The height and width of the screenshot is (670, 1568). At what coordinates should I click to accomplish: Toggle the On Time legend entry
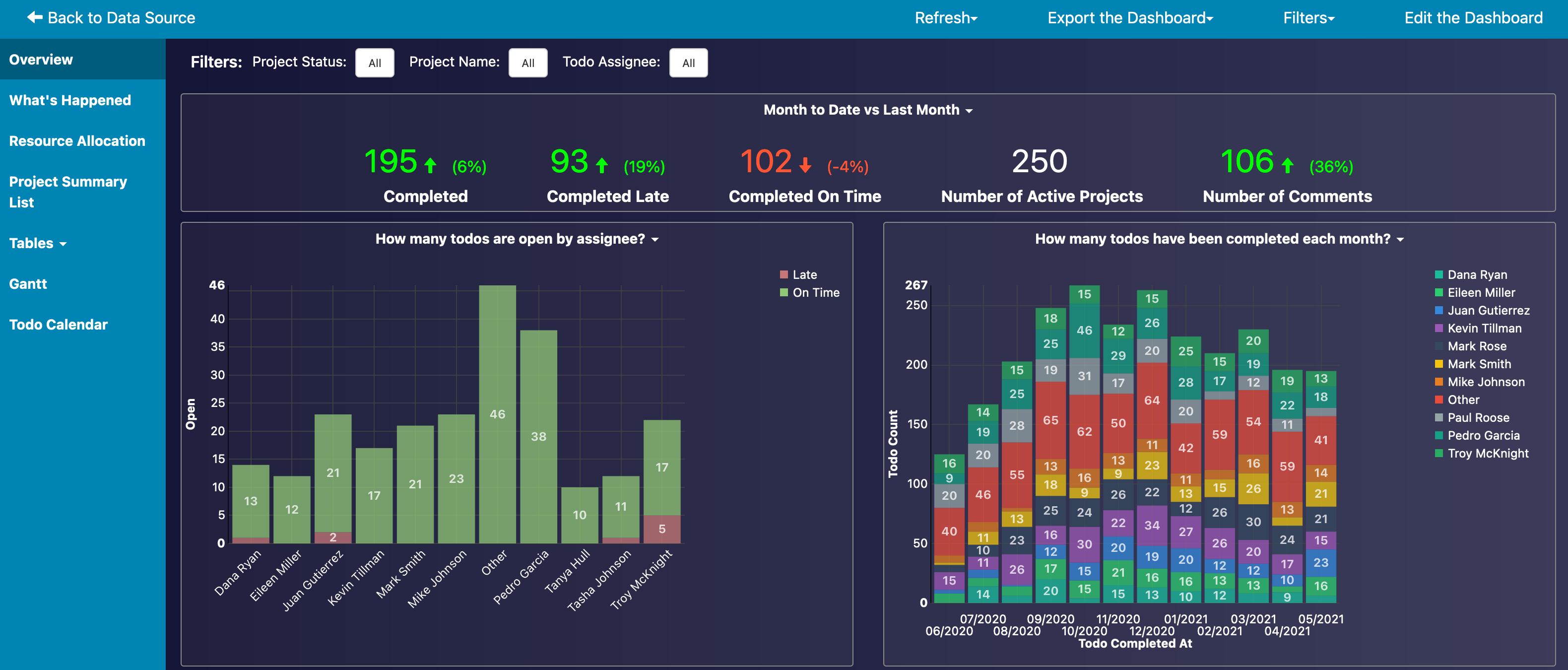pos(815,293)
